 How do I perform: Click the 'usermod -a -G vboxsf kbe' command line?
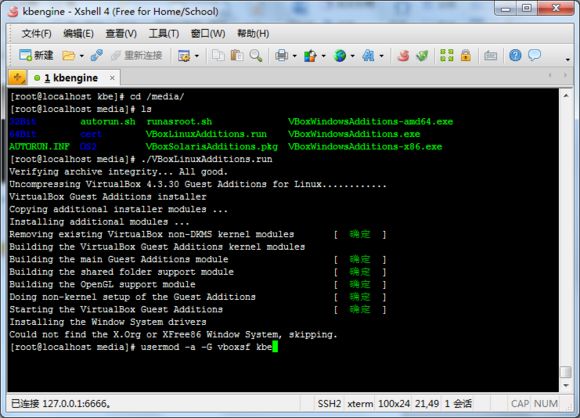[x=206, y=347]
